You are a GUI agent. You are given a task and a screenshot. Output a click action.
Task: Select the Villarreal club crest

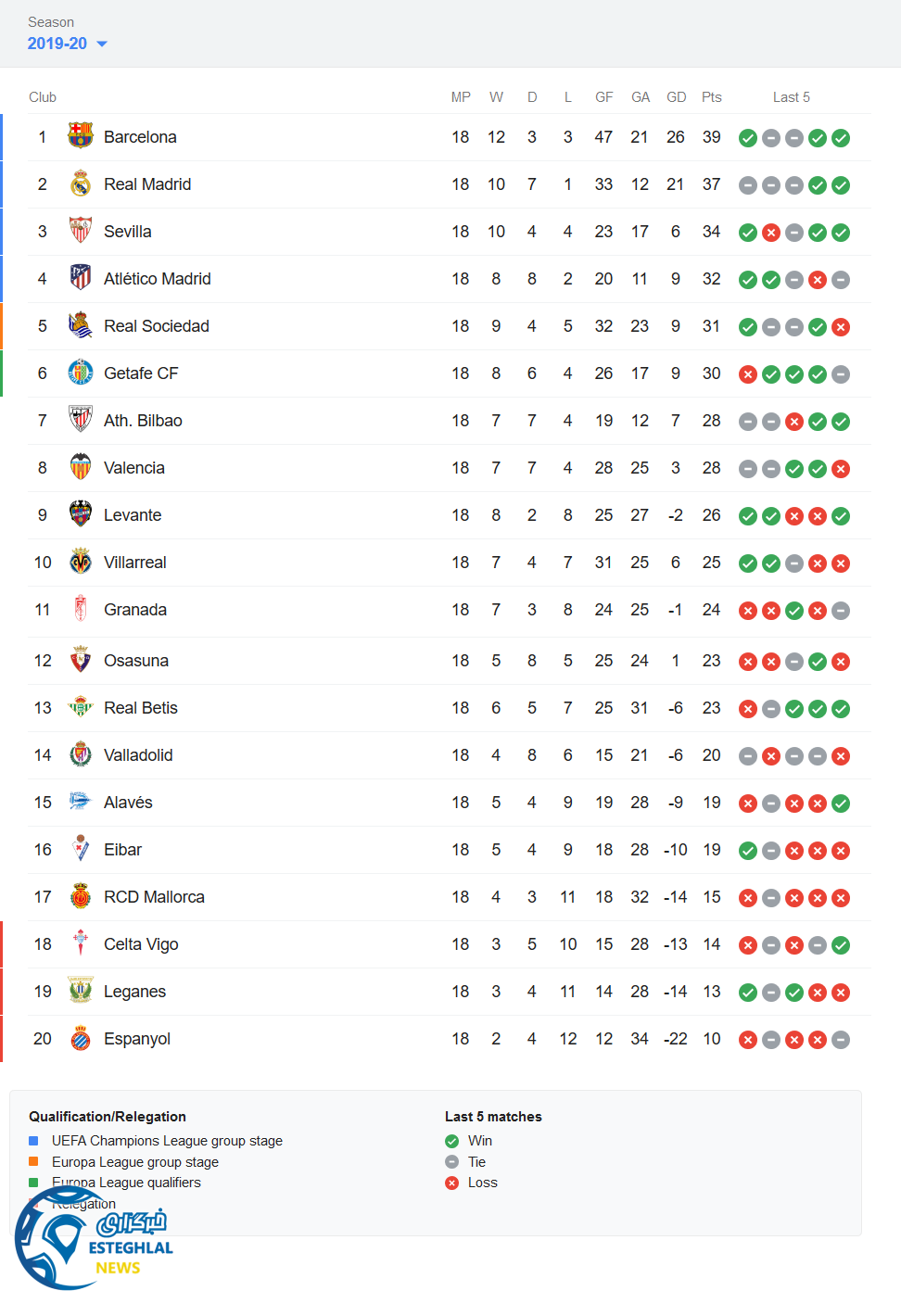pyautogui.click(x=81, y=562)
